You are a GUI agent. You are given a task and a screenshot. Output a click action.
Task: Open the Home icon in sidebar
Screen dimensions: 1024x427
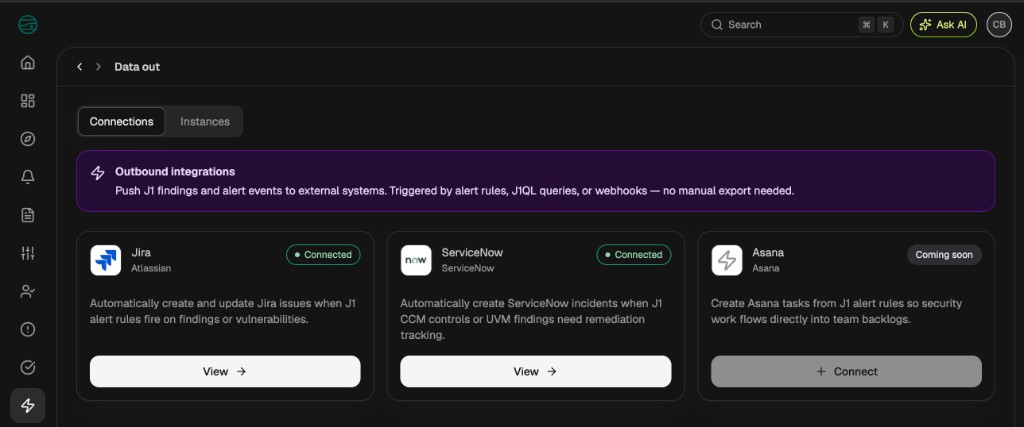pyautogui.click(x=27, y=63)
